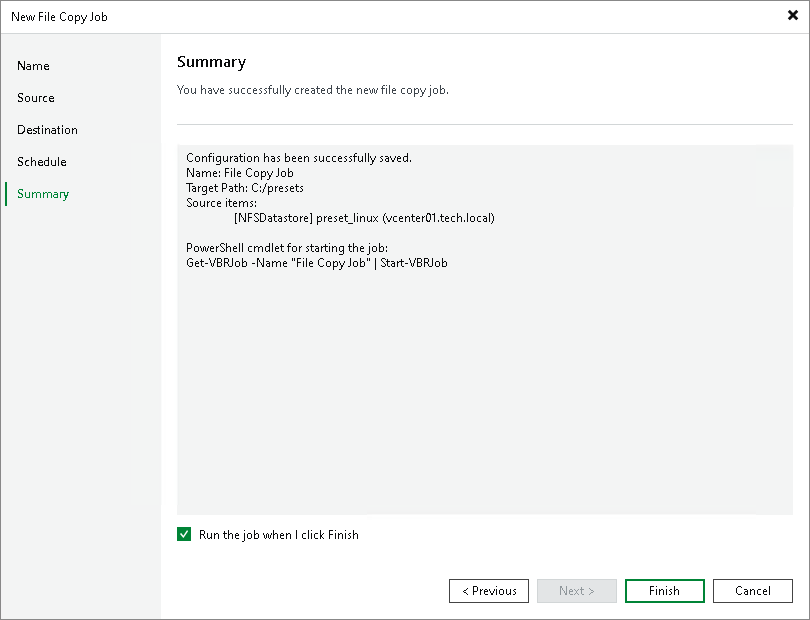This screenshot has height=620, width=810.
Task: Cancel the file copy job wizard
Action: tap(753, 591)
